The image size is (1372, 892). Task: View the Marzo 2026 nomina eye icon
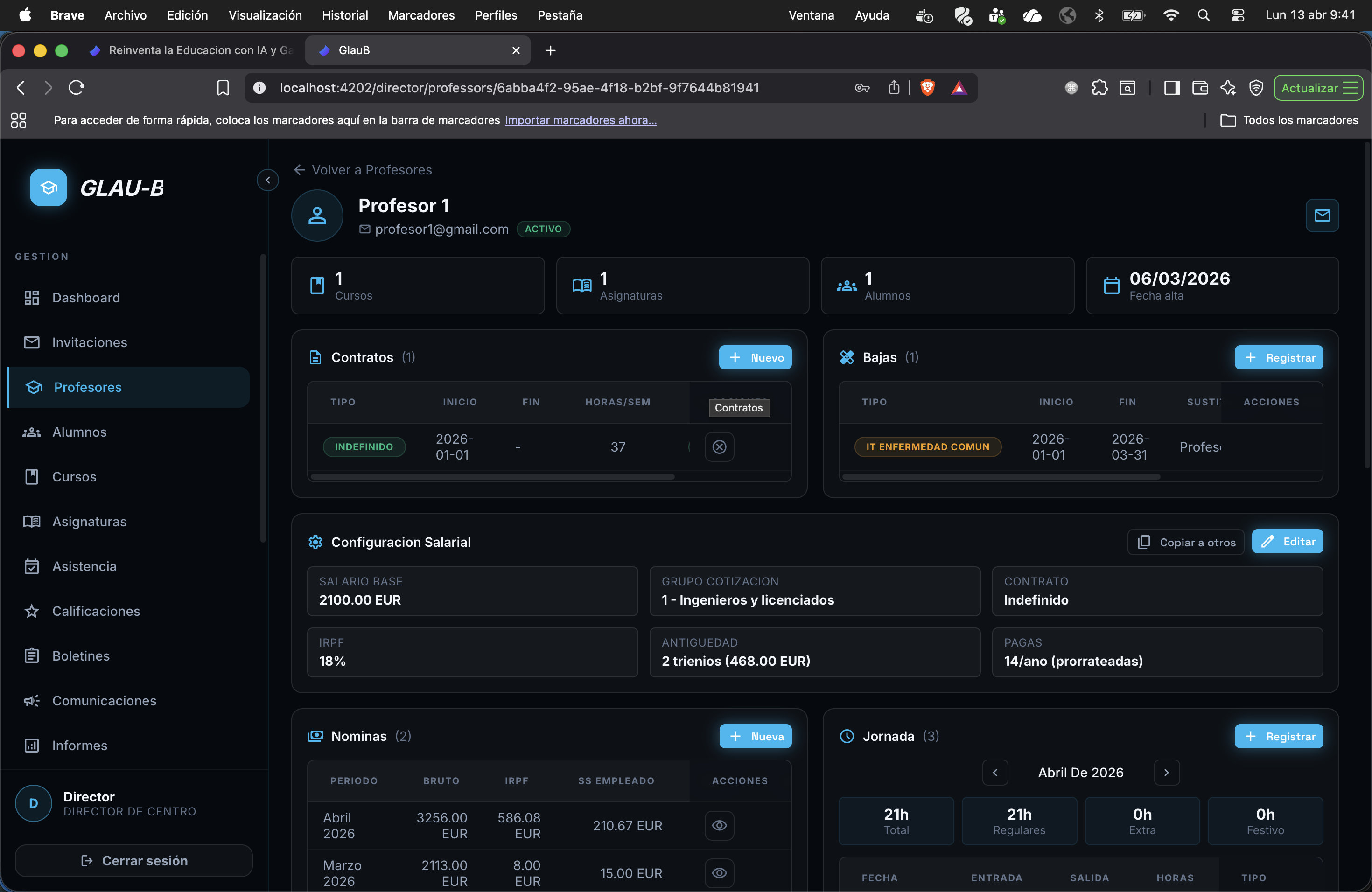coord(719,872)
